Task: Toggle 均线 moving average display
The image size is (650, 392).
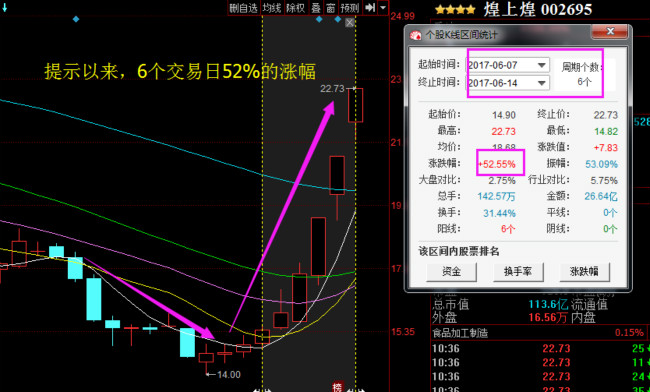Action: (272, 7)
